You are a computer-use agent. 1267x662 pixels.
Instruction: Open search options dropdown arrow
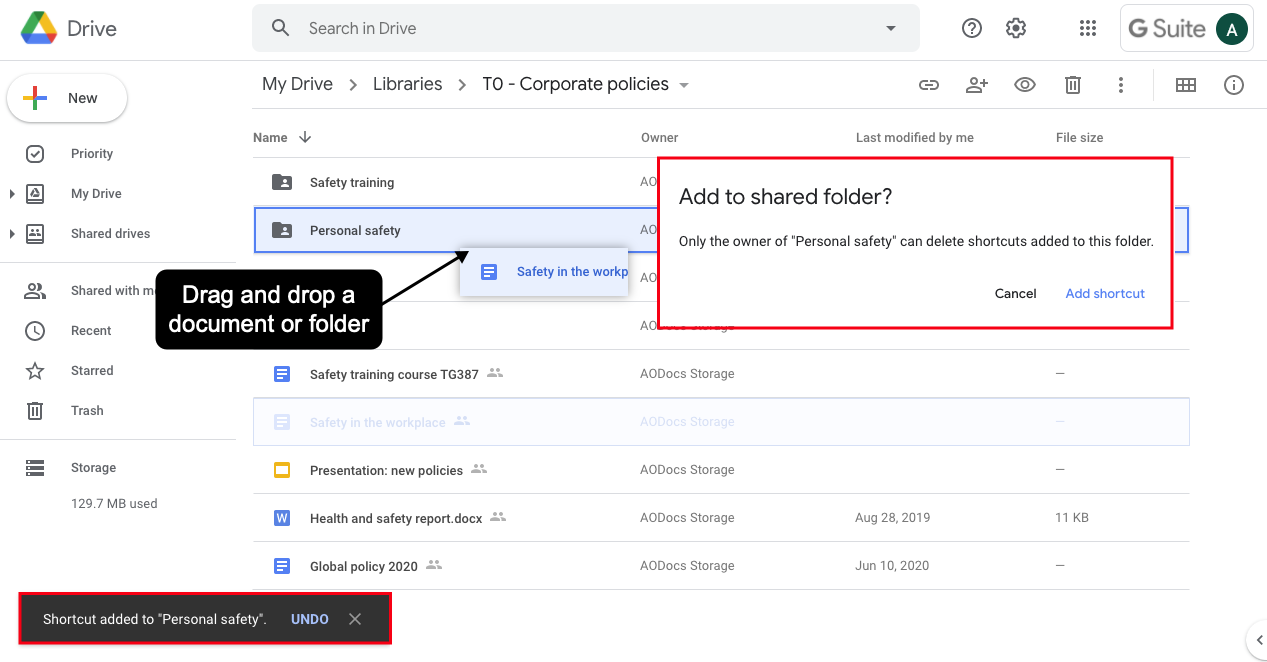click(x=891, y=28)
